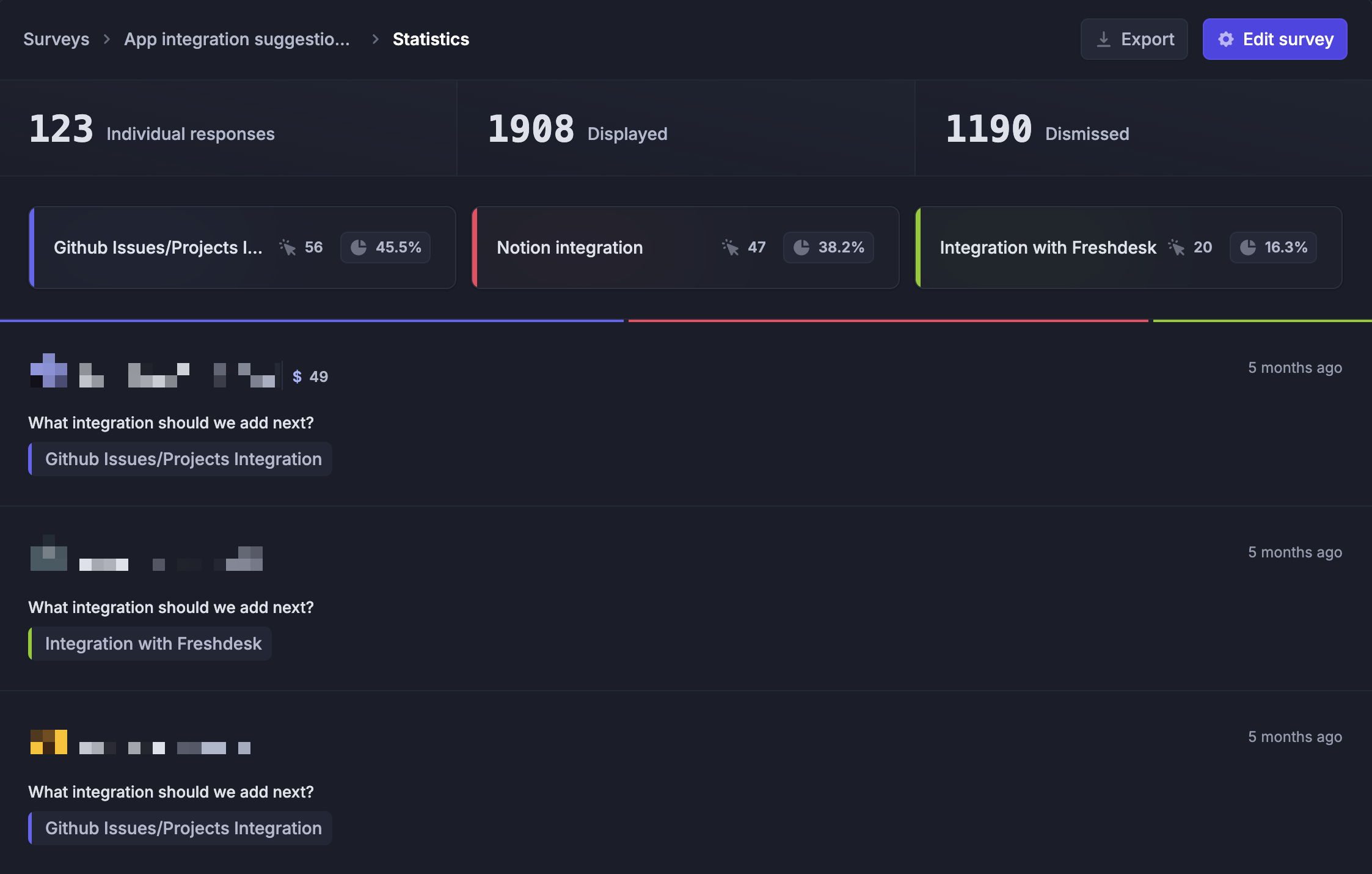Click the third response's question text
This screenshot has width=1372, height=874.
click(x=171, y=792)
